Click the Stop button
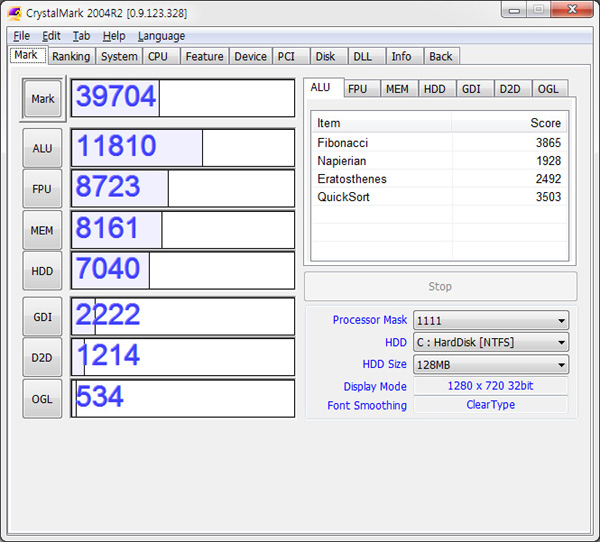The width and height of the screenshot is (600, 542). 440,286
